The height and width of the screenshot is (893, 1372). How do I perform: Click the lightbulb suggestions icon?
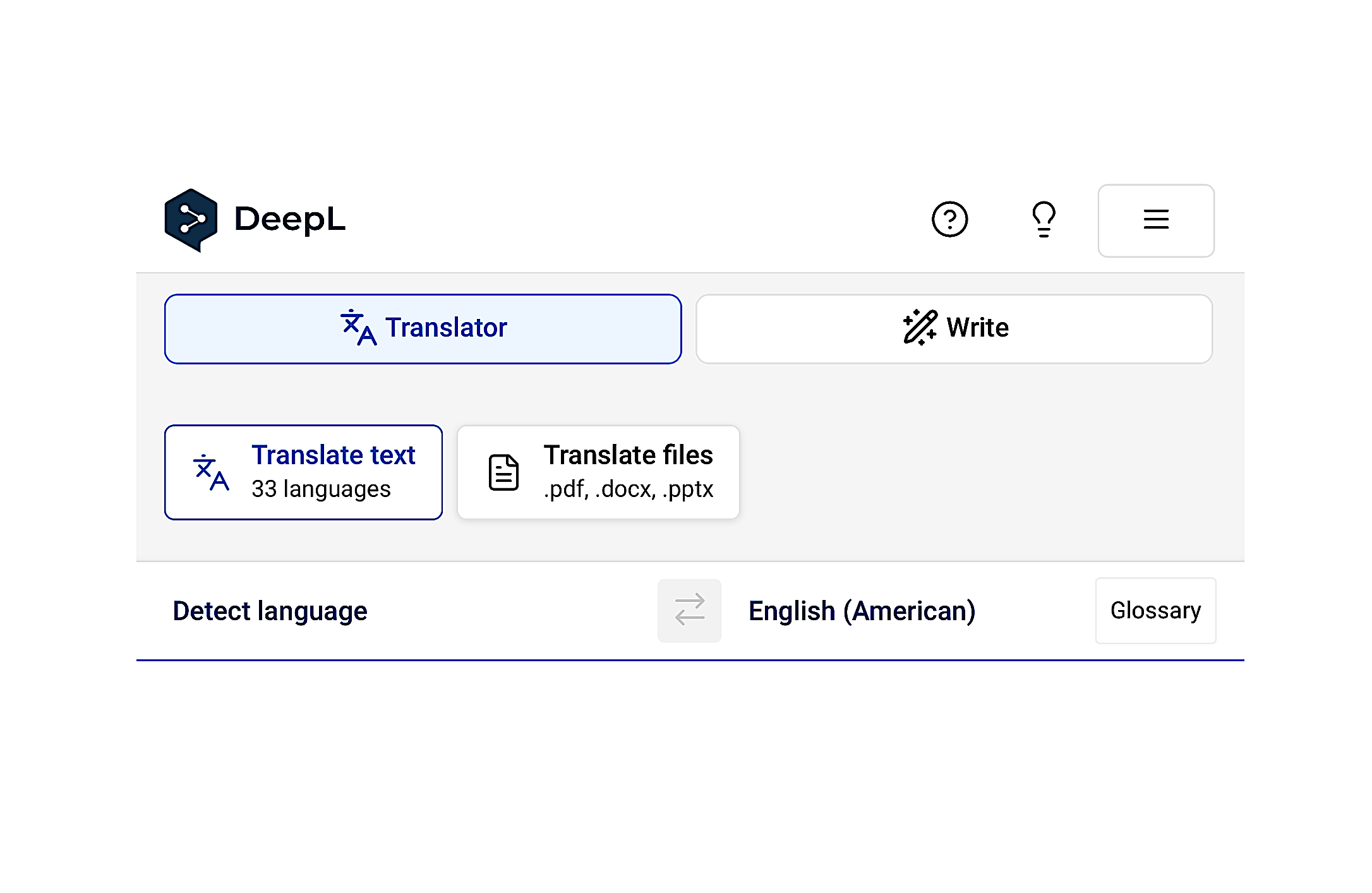tap(1044, 219)
